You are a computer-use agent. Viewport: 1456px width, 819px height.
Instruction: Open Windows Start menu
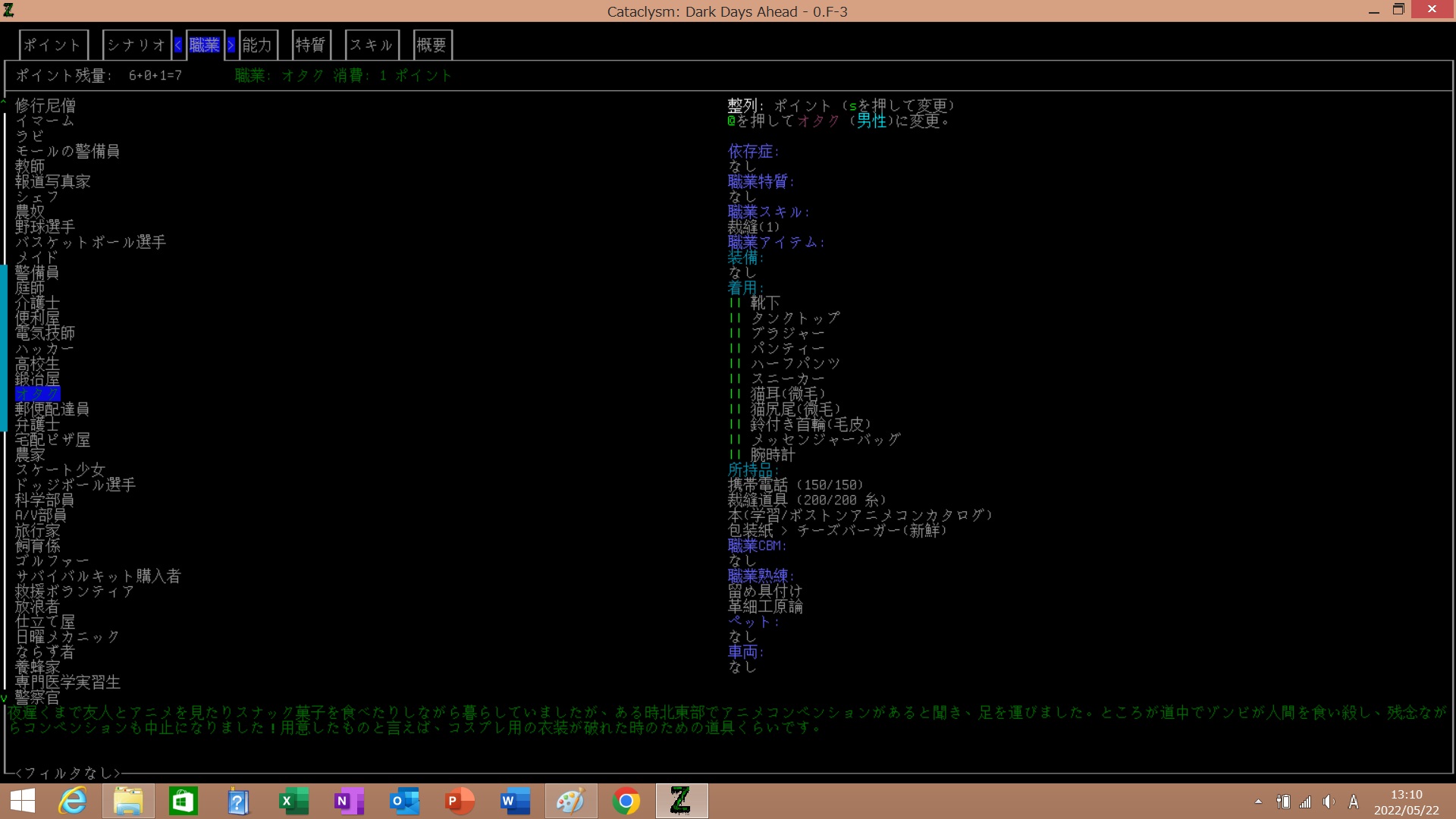[x=23, y=801]
